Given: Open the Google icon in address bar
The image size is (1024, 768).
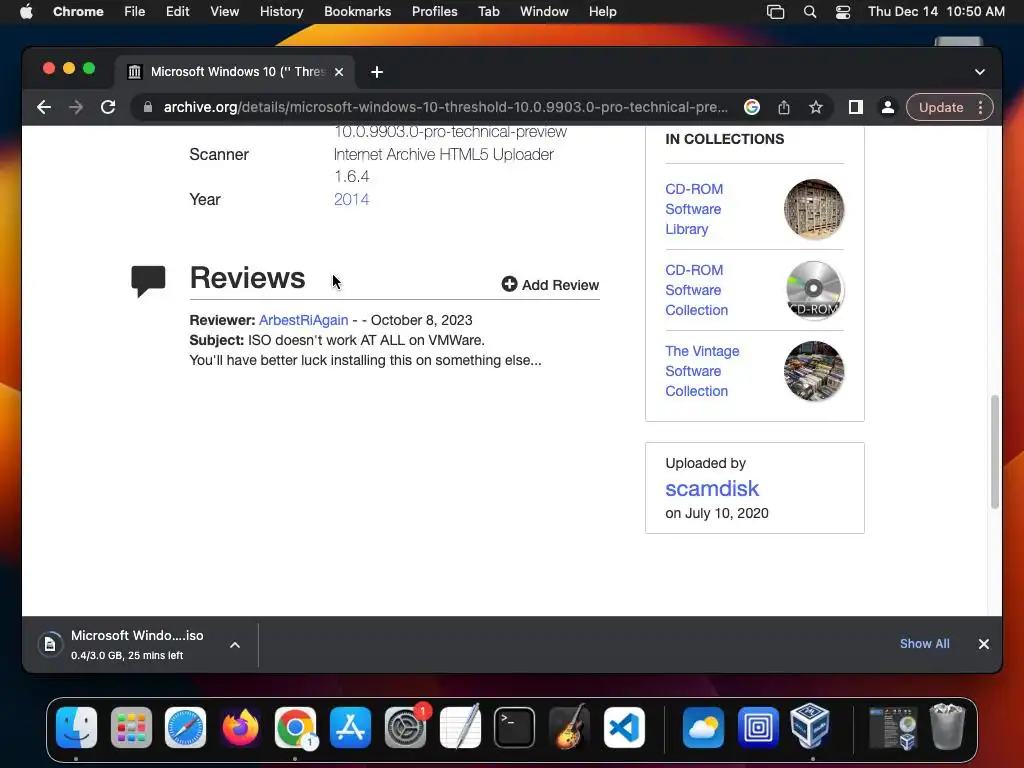Looking at the screenshot, I should 752,107.
